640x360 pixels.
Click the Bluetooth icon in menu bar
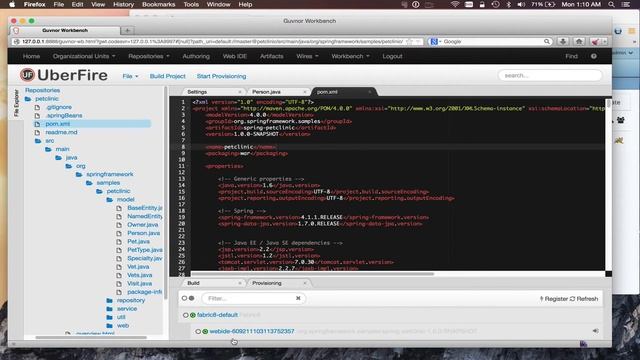tap(509, 4)
